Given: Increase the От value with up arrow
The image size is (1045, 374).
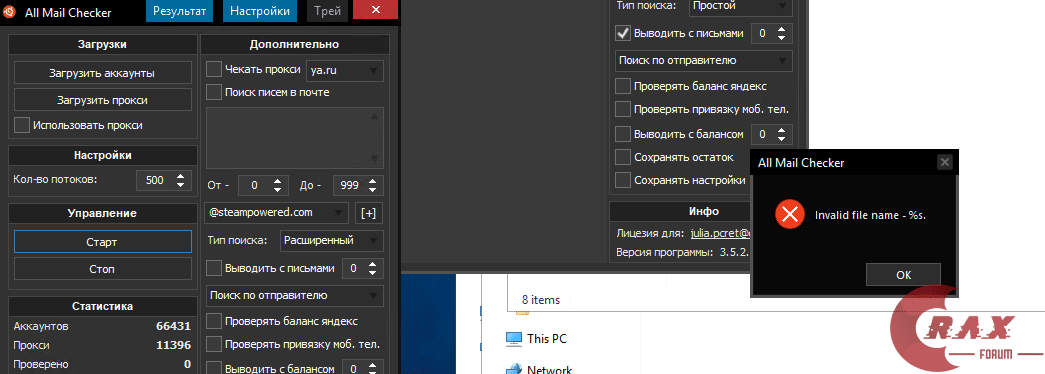Looking at the screenshot, I should click(278, 181).
